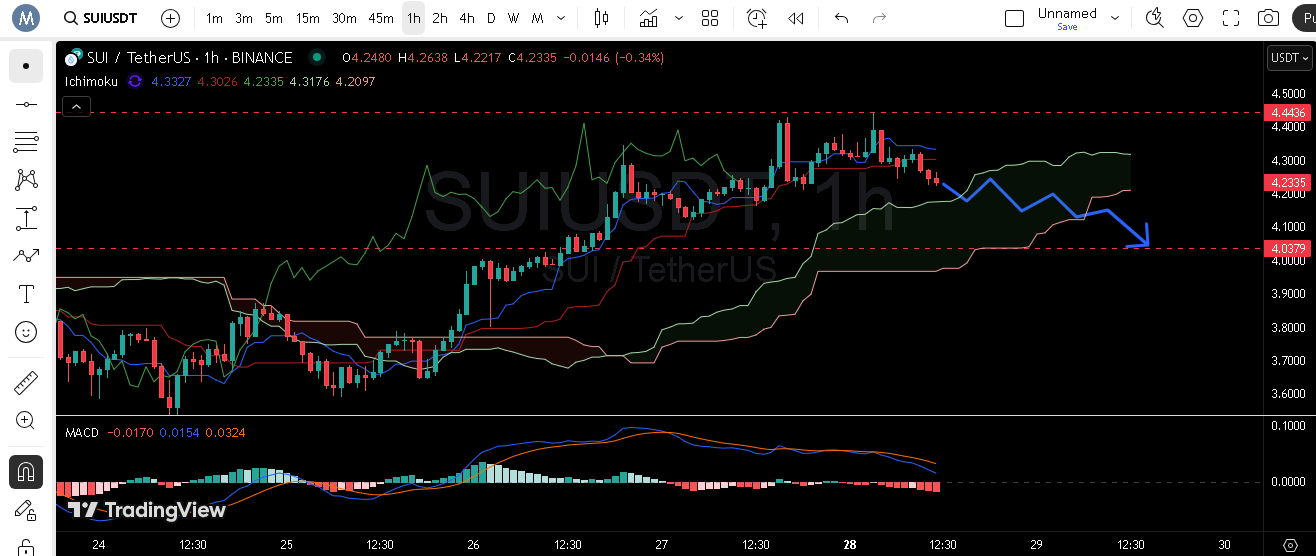Viewport: 1316px width, 556px height.
Task: Open the forecasting and measurement tool
Action: point(26,218)
